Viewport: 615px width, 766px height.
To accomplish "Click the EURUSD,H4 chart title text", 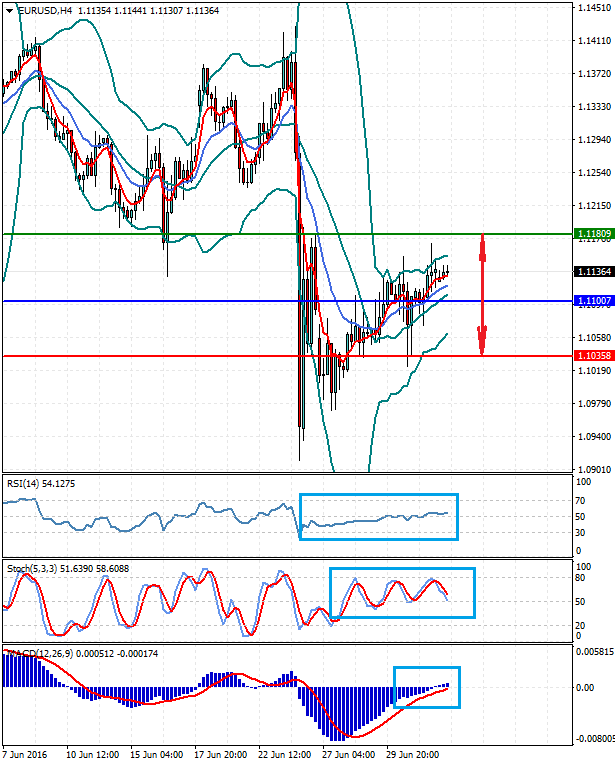I will pyautogui.click(x=42, y=10).
